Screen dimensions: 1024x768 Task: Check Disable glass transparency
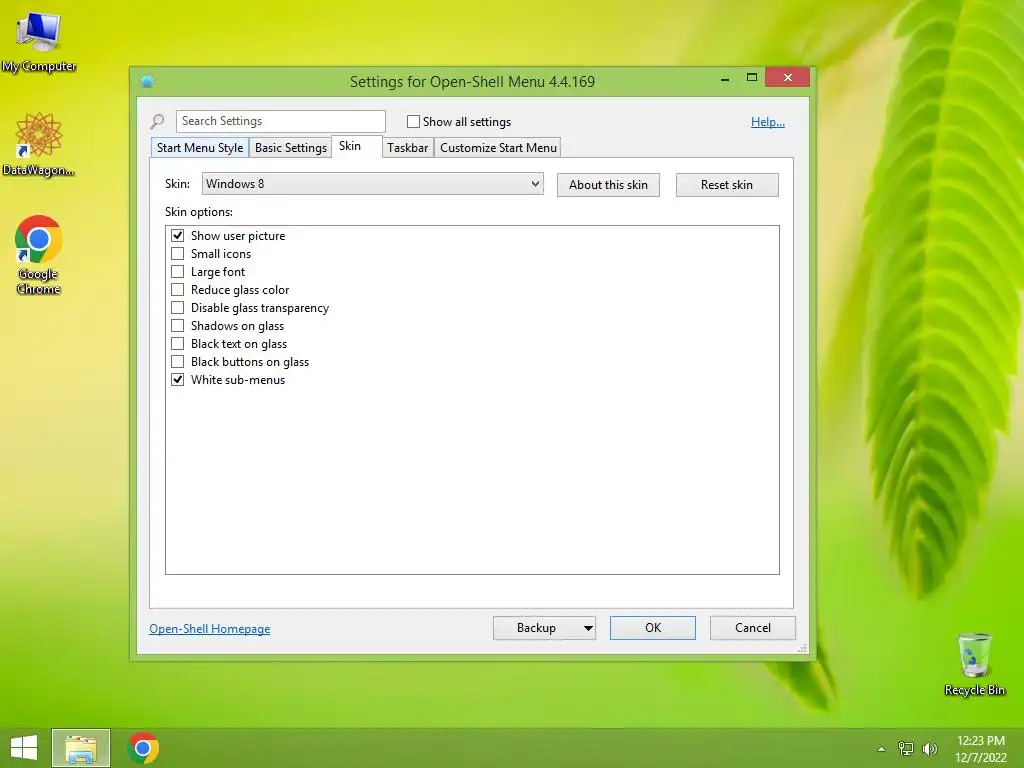178,308
